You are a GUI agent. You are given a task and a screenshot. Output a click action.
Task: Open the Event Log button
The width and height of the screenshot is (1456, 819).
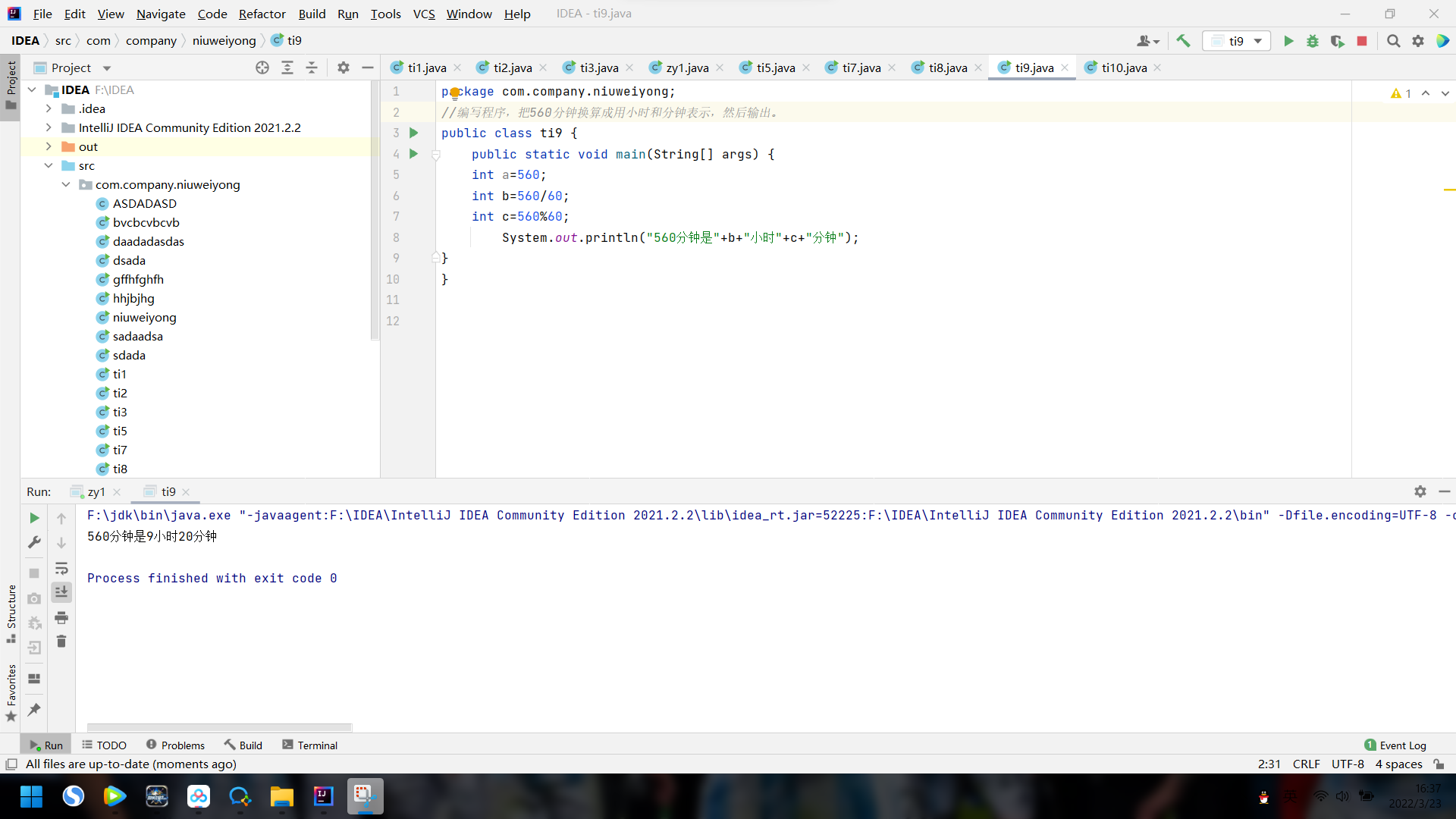pyautogui.click(x=1395, y=745)
